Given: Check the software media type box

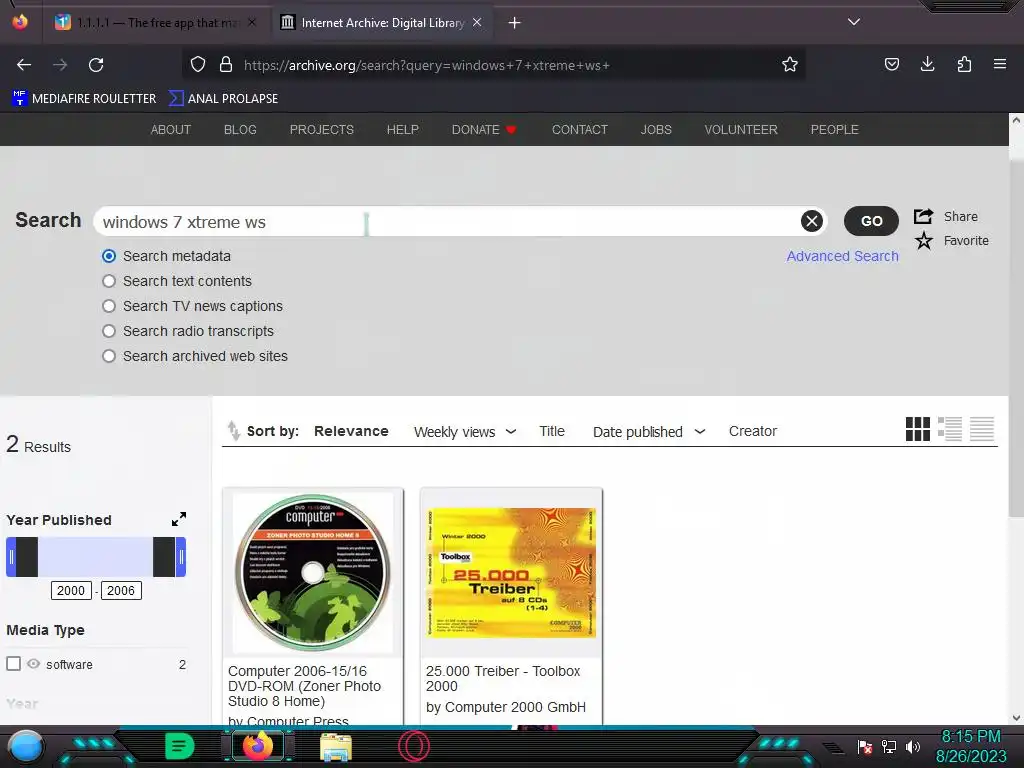Looking at the screenshot, I should (14, 664).
